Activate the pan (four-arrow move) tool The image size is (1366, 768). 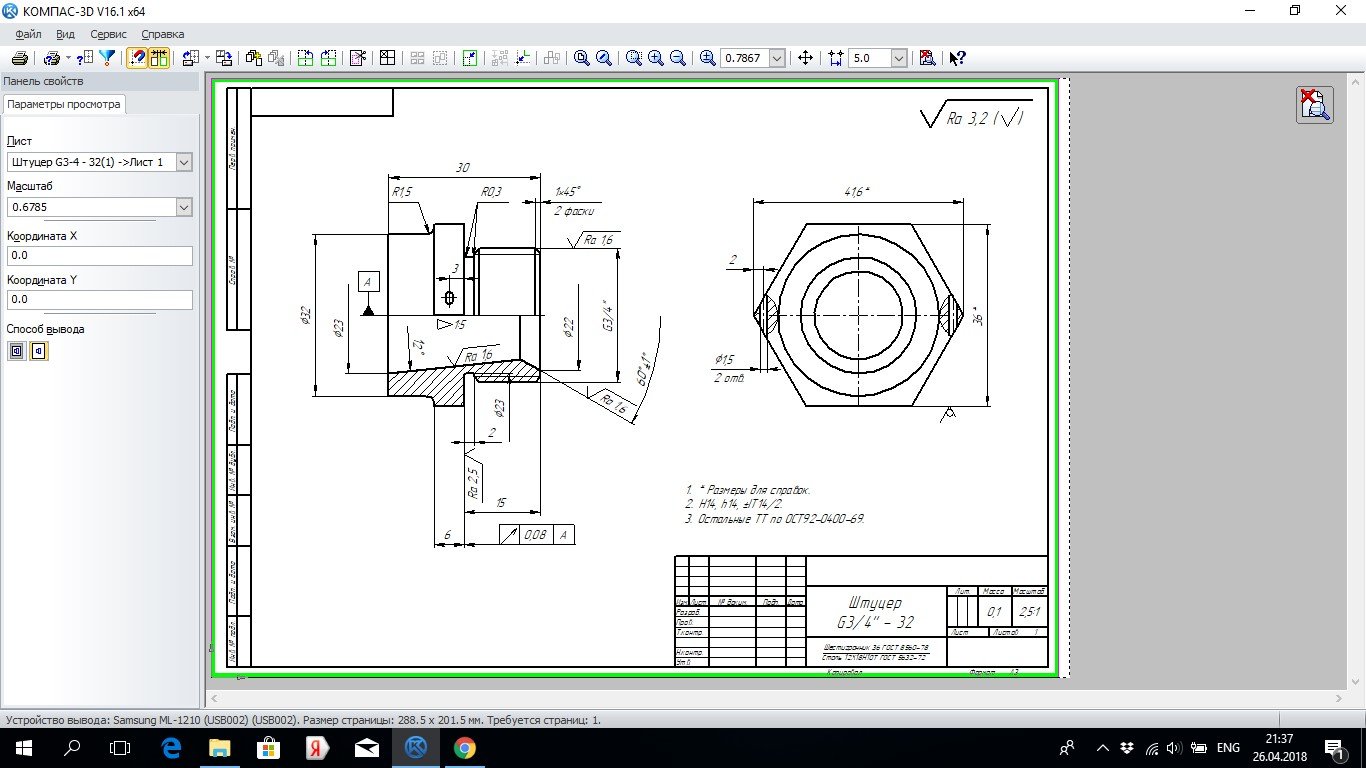805,58
